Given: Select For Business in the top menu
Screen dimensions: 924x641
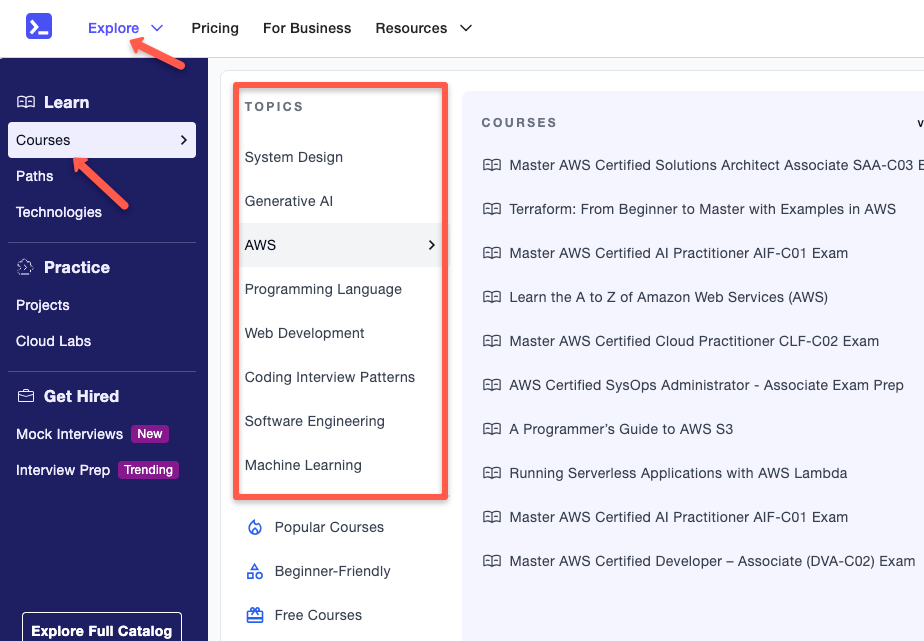Looking at the screenshot, I should pyautogui.click(x=306, y=28).
